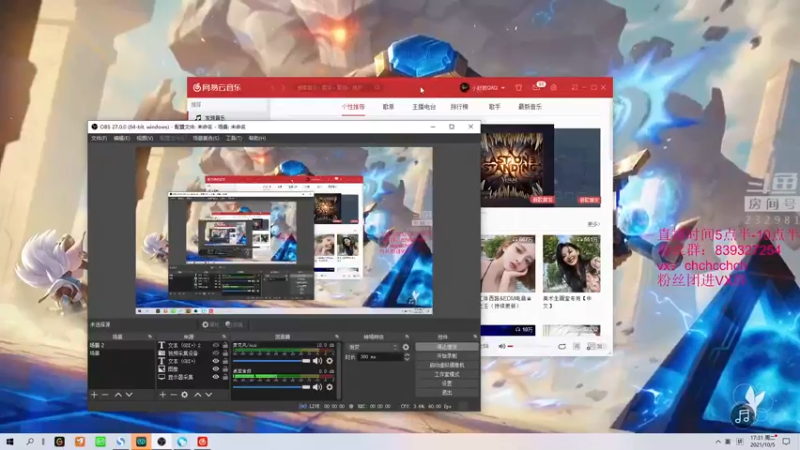Click the 开始录制 recording button
The height and width of the screenshot is (450, 800).
pyautogui.click(x=447, y=356)
